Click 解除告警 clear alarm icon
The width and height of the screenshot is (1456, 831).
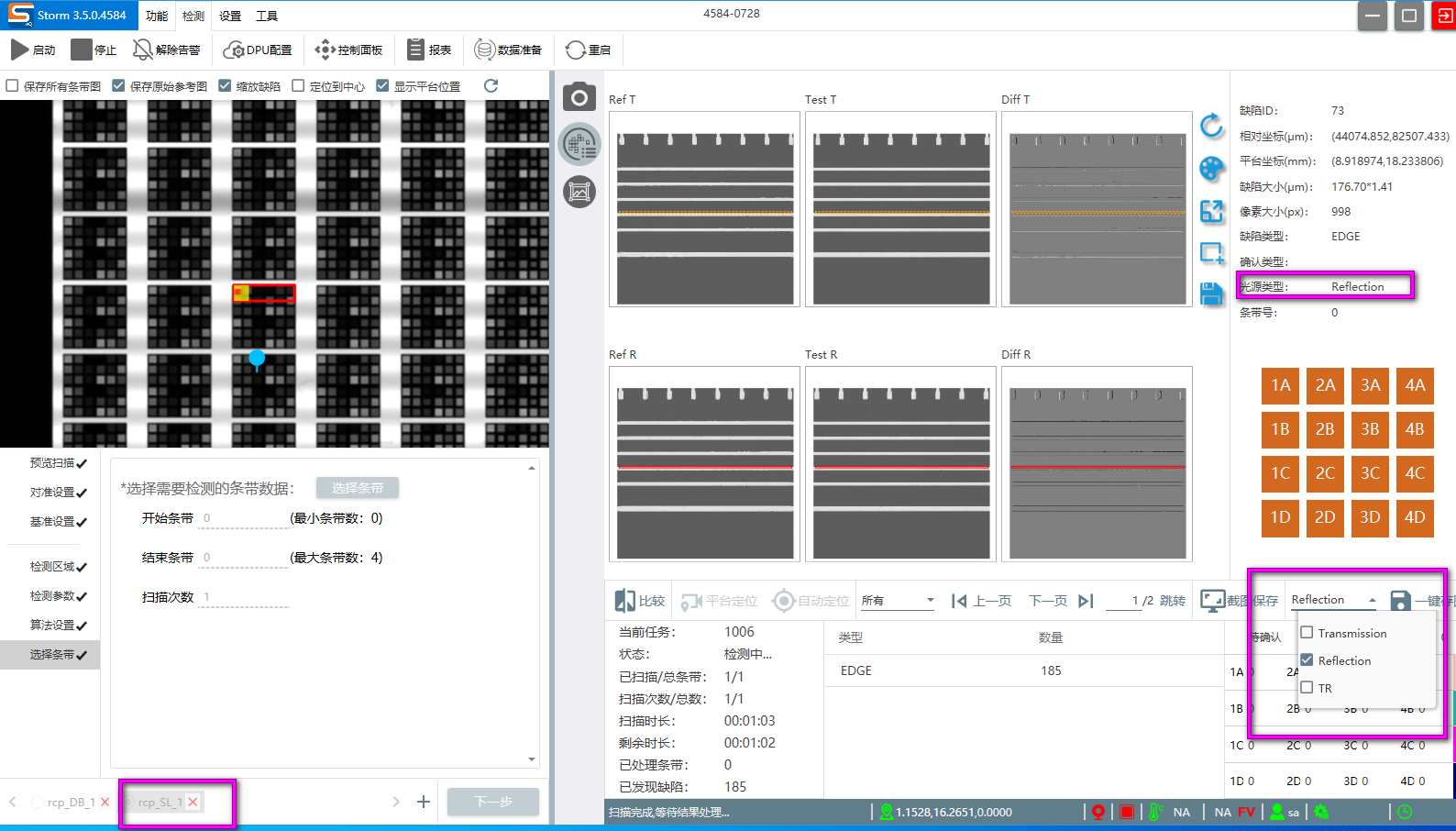[143, 50]
